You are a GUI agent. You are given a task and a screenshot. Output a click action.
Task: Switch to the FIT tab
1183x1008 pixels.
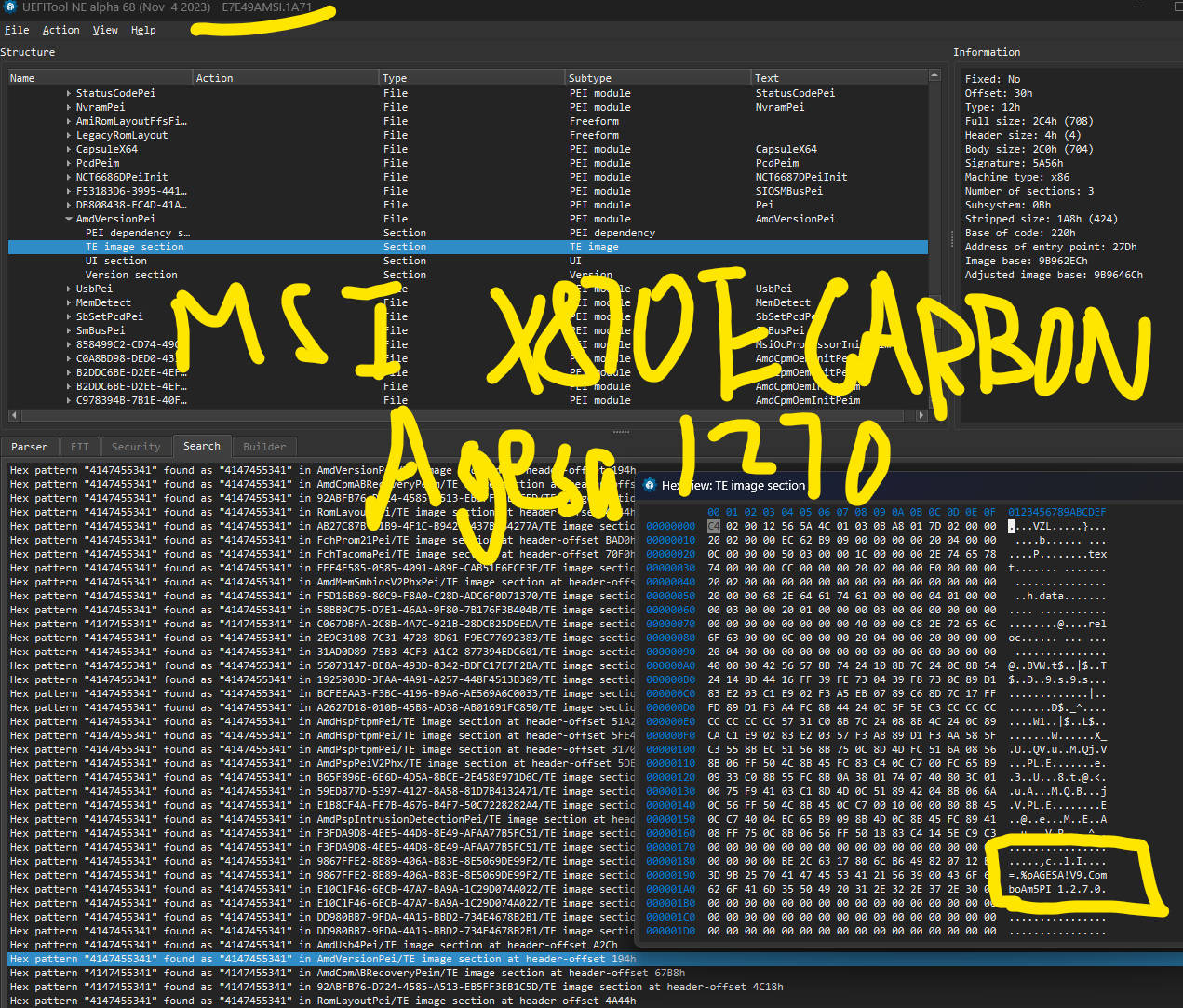click(80, 447)
